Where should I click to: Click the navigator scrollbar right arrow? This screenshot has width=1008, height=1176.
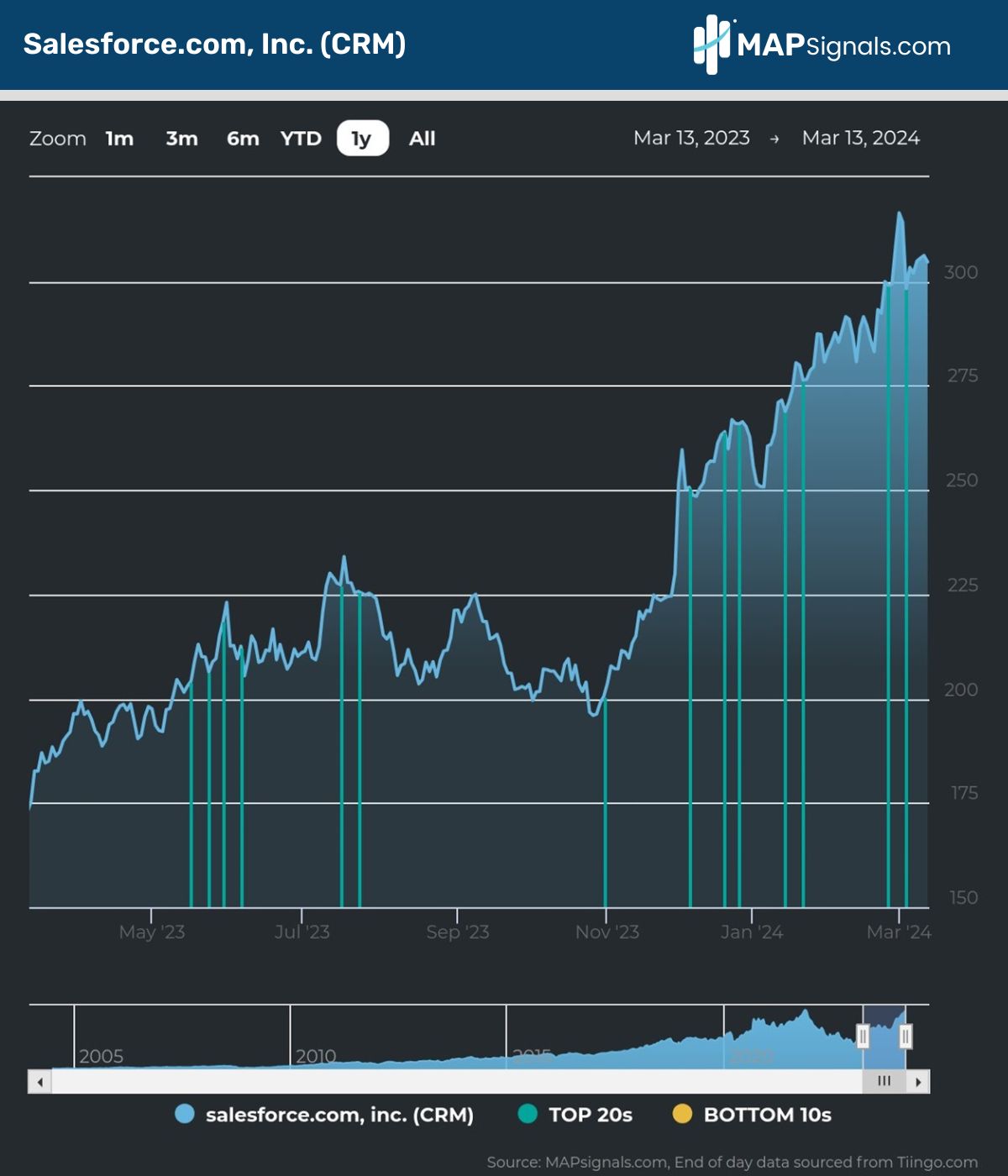point(918,1082)
